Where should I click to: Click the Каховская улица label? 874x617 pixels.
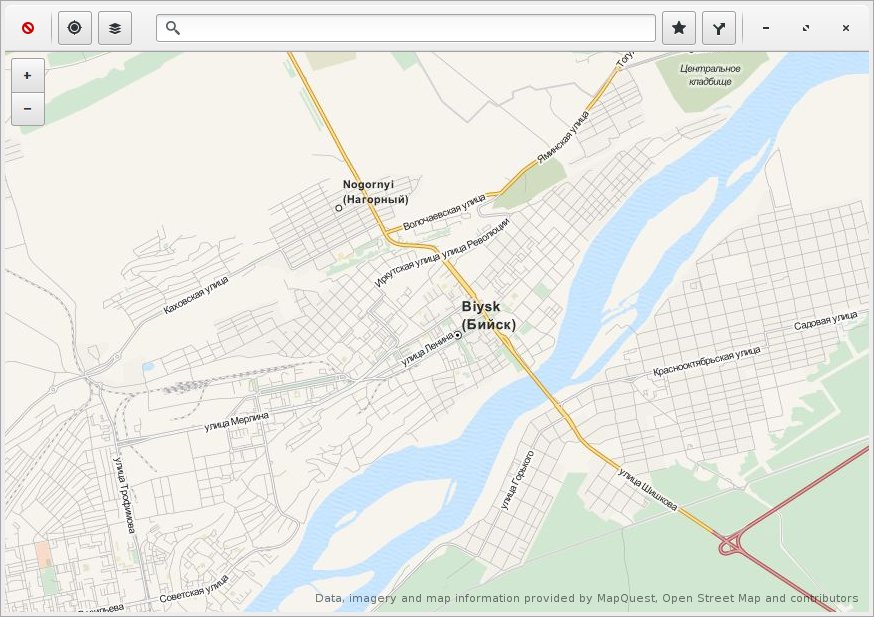click(196, 295)
